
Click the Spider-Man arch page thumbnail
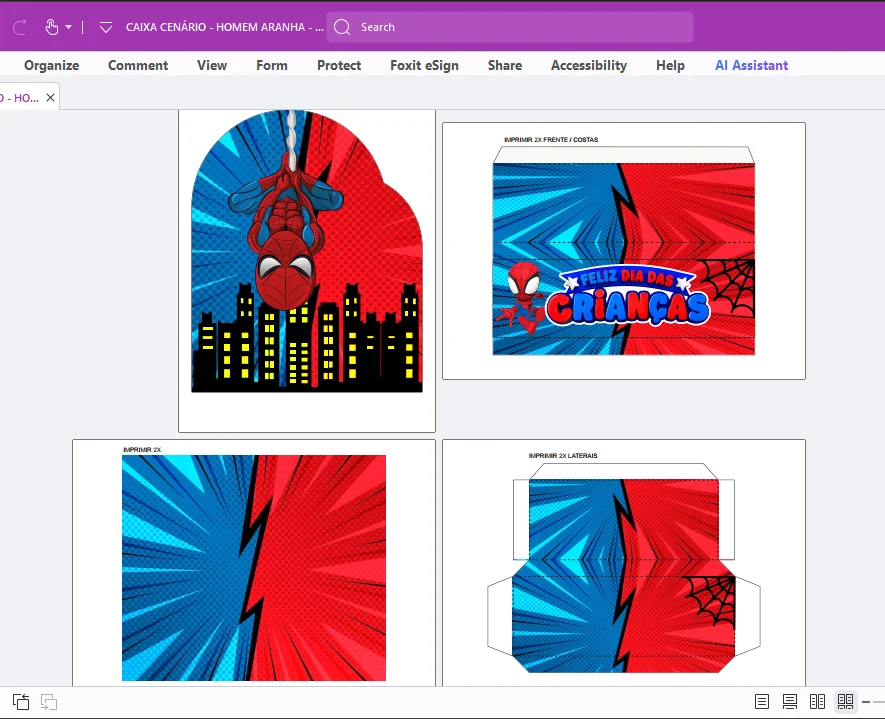(306, 270)
